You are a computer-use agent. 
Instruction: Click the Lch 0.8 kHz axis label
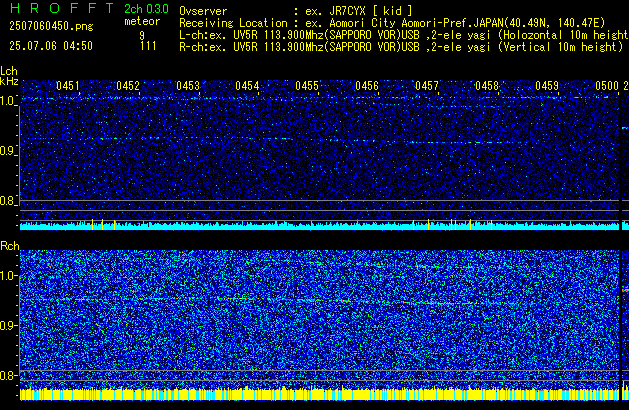coord(8,201)
